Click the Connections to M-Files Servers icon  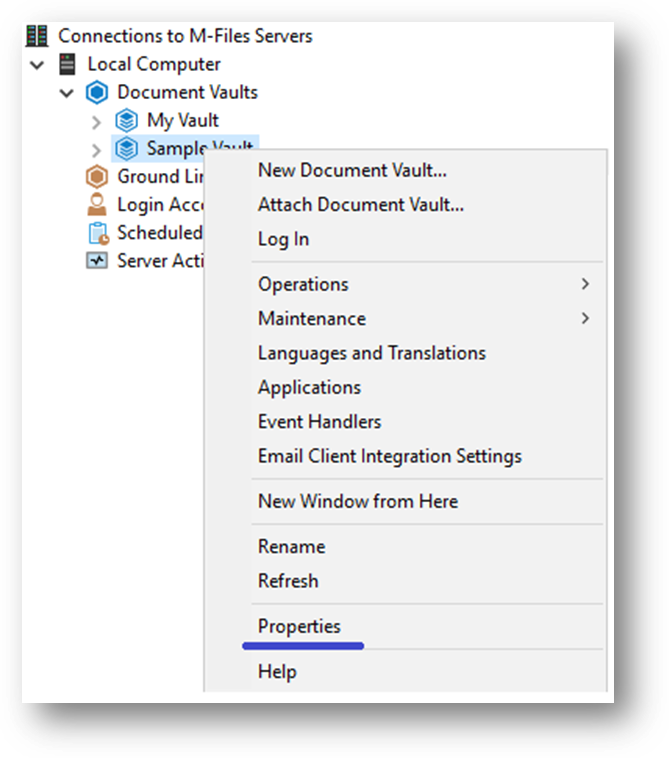(37, 36)
